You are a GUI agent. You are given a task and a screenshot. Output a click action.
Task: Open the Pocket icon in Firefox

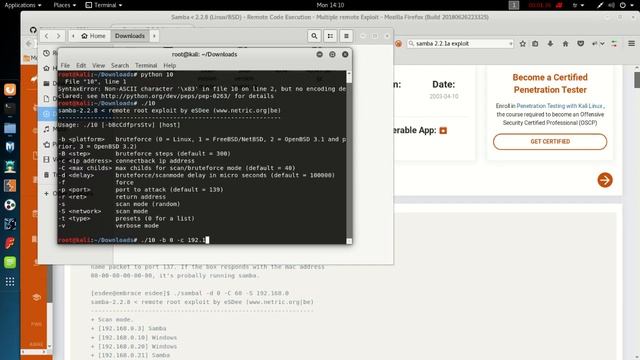pyautogui.click(x=580, y=44)
